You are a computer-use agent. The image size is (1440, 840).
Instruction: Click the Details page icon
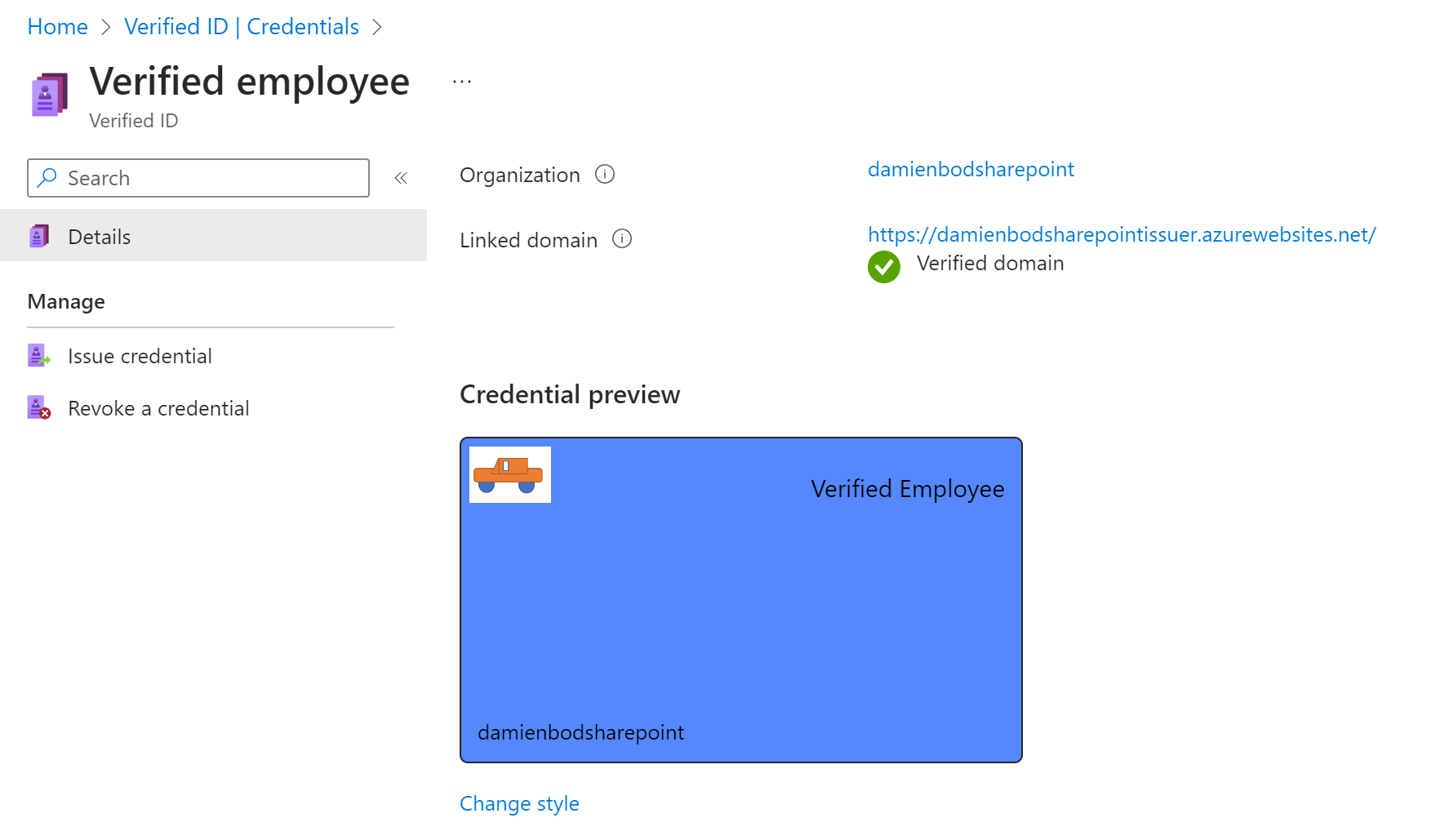[x=39, y=235]
